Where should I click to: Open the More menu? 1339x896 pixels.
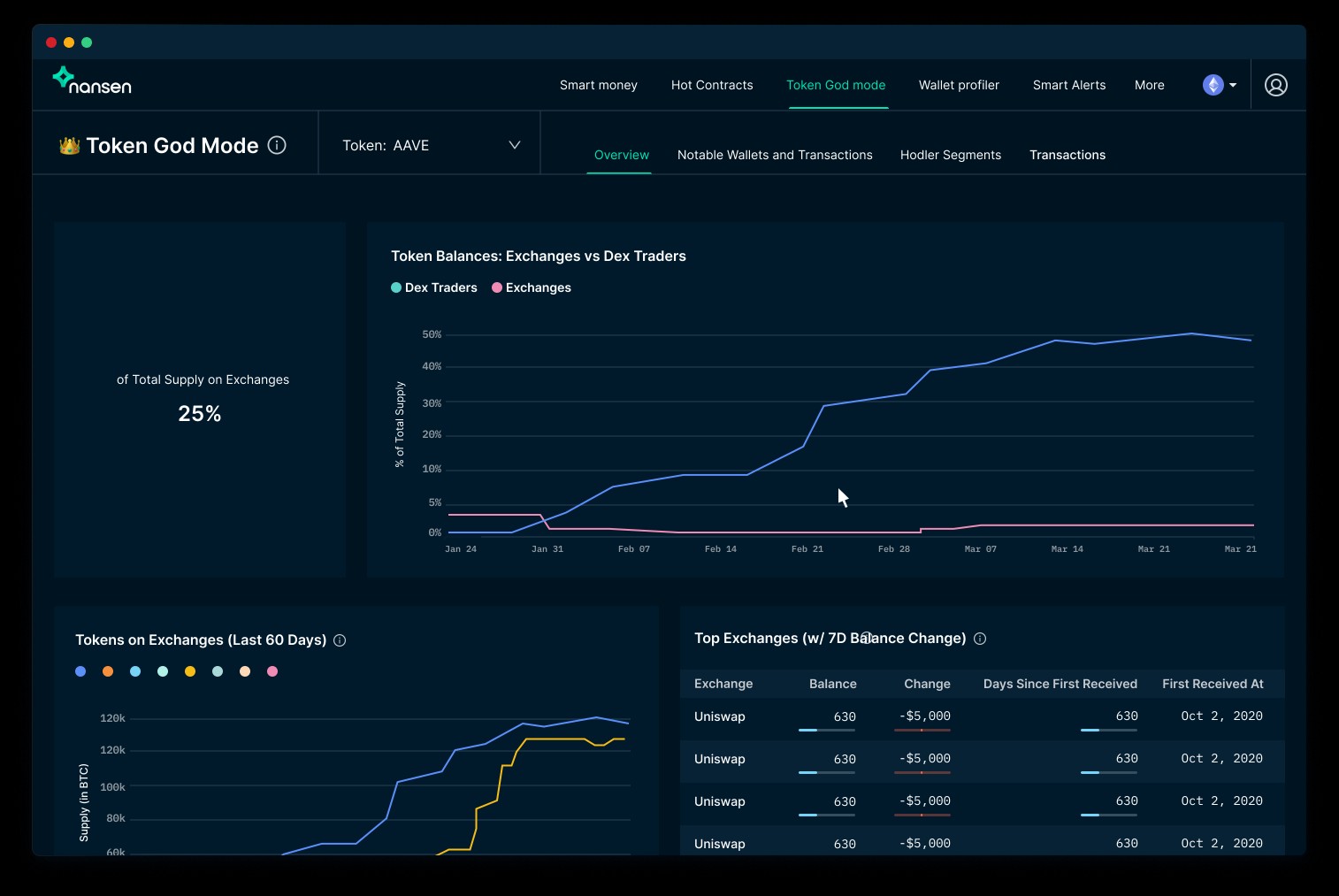[1149, 85]
